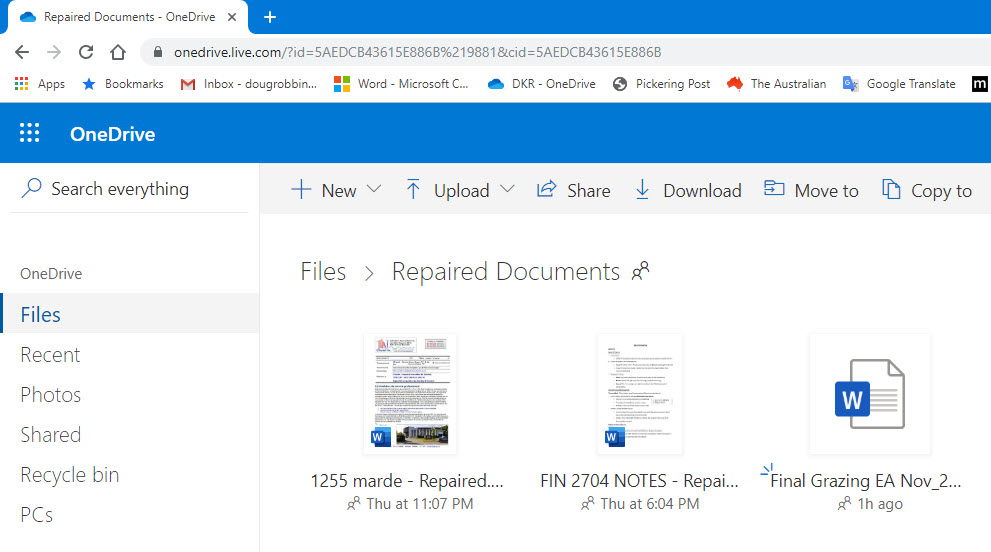Open 1255 marde Repaired document thumbnail
The width and height of the screenshot is (991, 552).
click(x=411, y=393)
